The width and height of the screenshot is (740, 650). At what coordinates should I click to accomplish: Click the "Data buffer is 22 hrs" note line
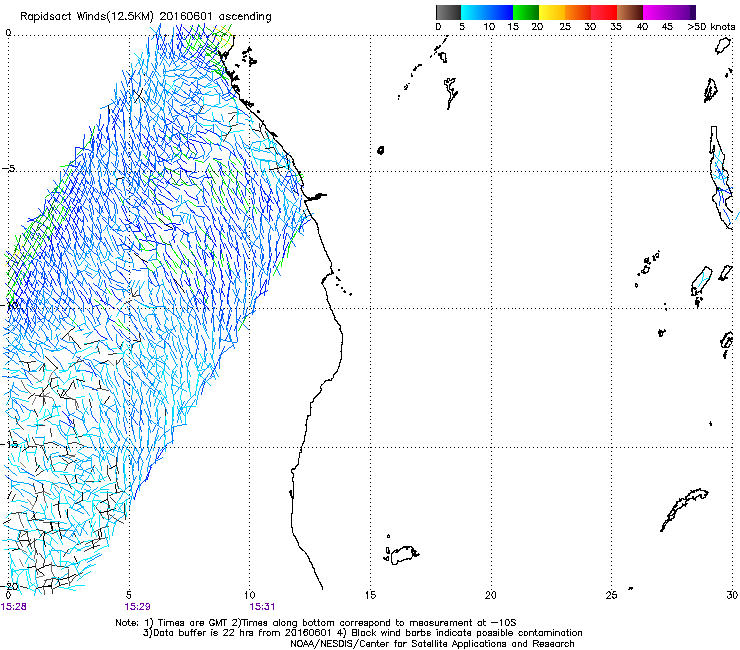[x=362, y=633]
